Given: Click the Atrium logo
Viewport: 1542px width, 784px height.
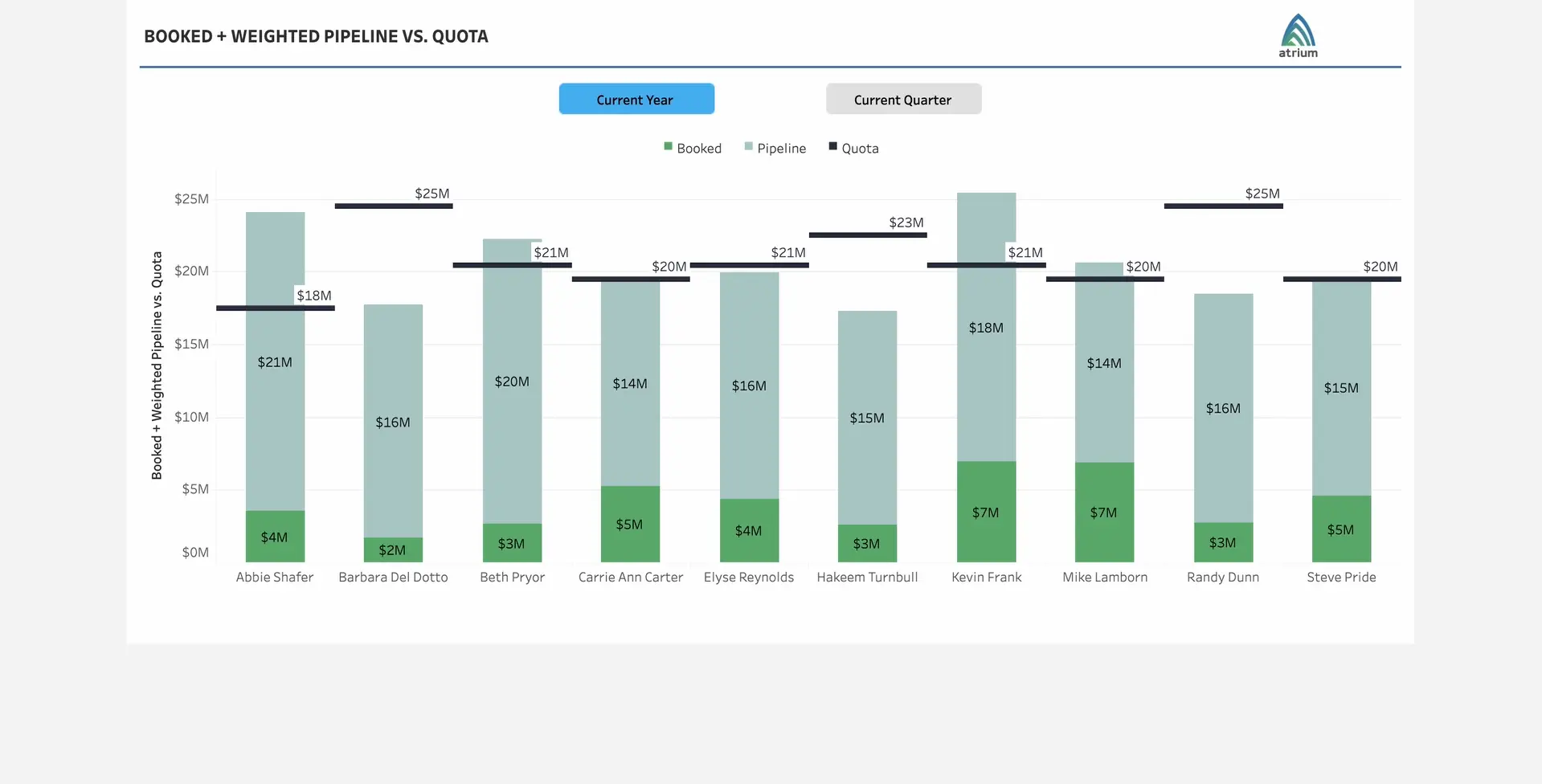Looking at the screenshot, I should [x=1297, y=34].
